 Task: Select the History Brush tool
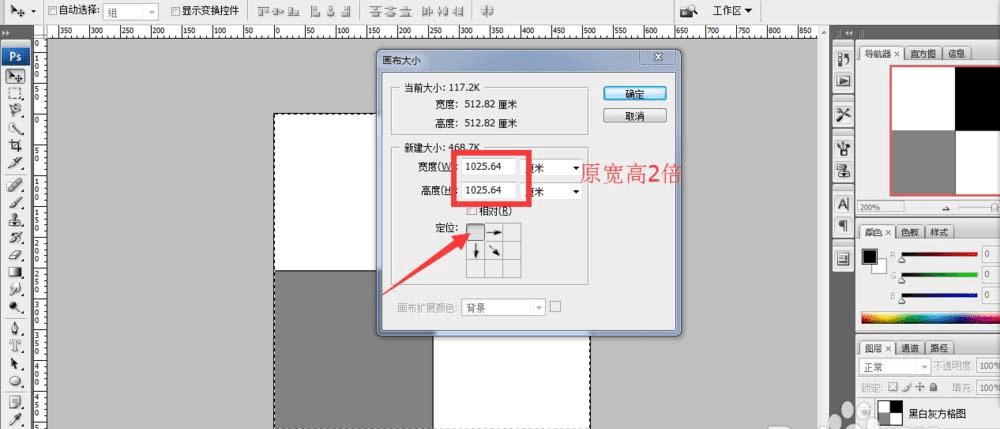click(15, 238)
